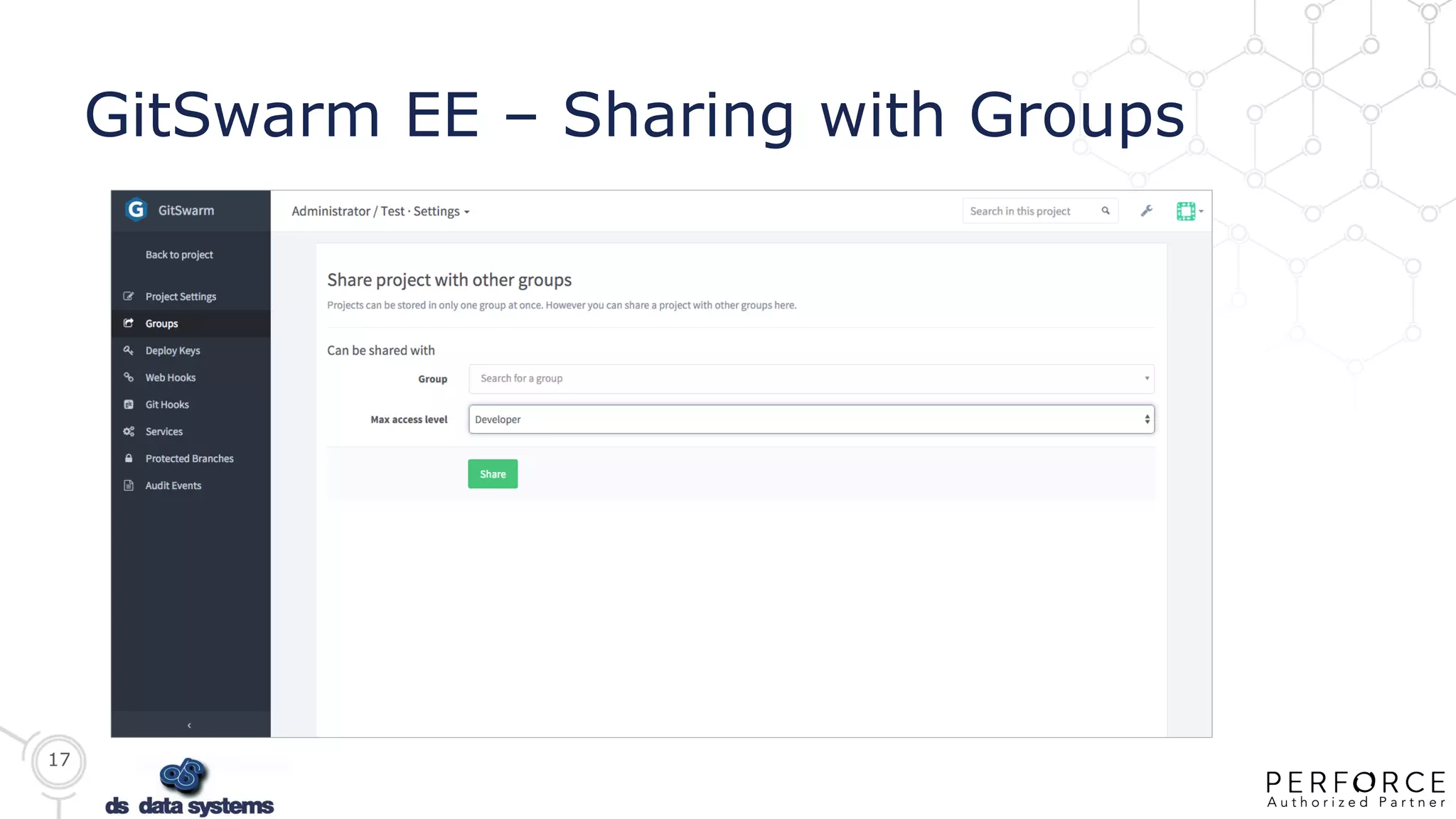The width and height of the screenshot is (1456, 819).
Task: Click the Groups share icon in sidebar
Action: pos(129,323)
